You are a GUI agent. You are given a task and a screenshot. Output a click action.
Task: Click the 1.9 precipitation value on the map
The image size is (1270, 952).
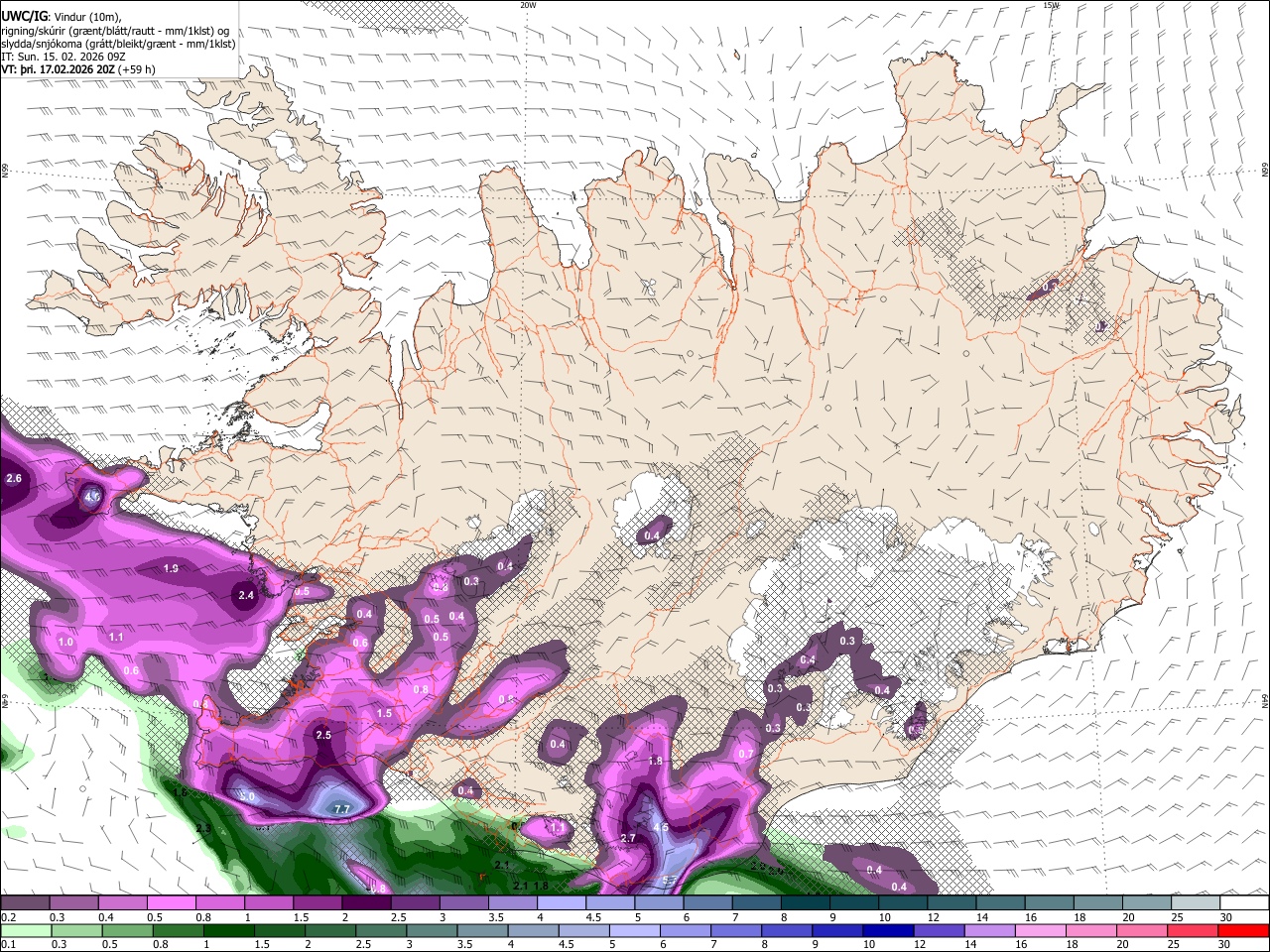(171, 568)
